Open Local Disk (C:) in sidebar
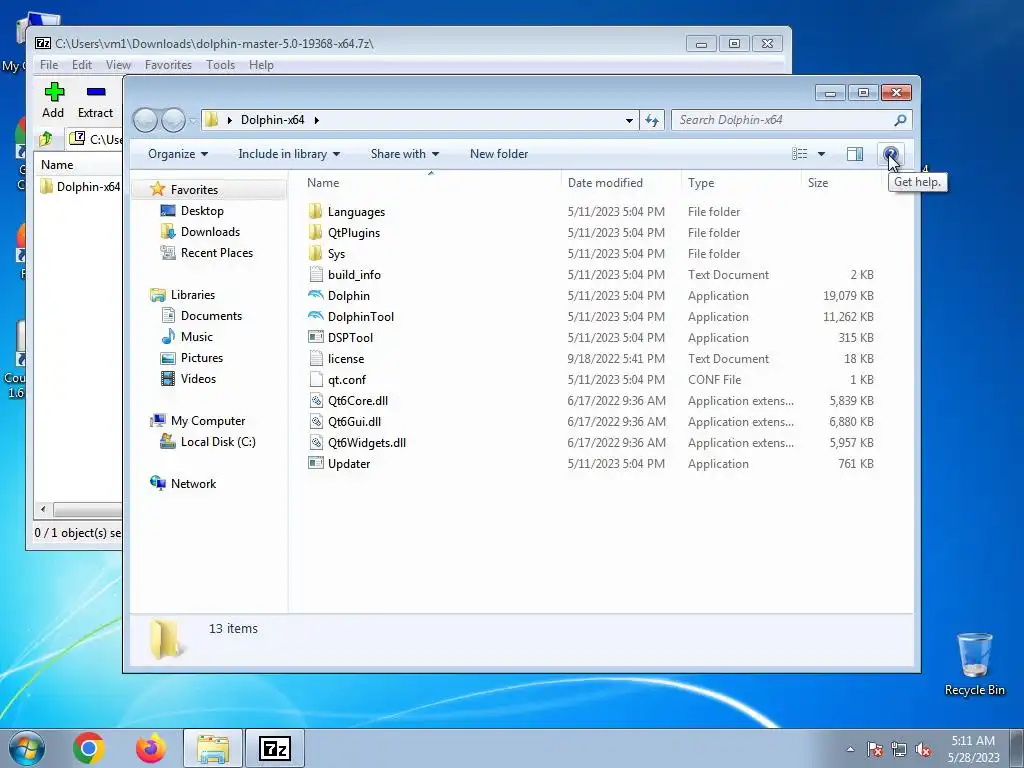The image size is (1024, 768). tap(217, 441)
